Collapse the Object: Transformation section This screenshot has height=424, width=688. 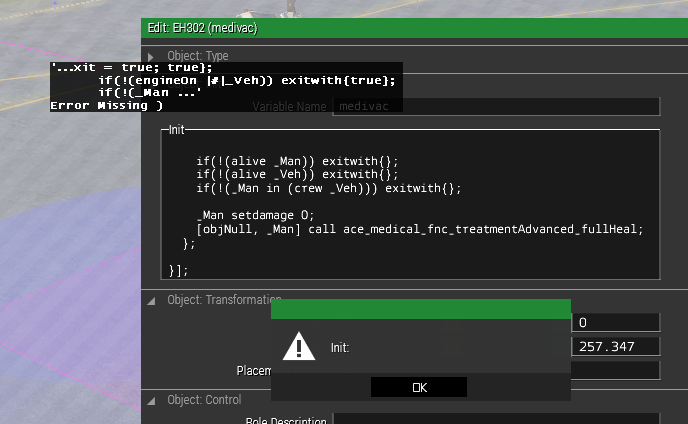click(x=151, y=301)
